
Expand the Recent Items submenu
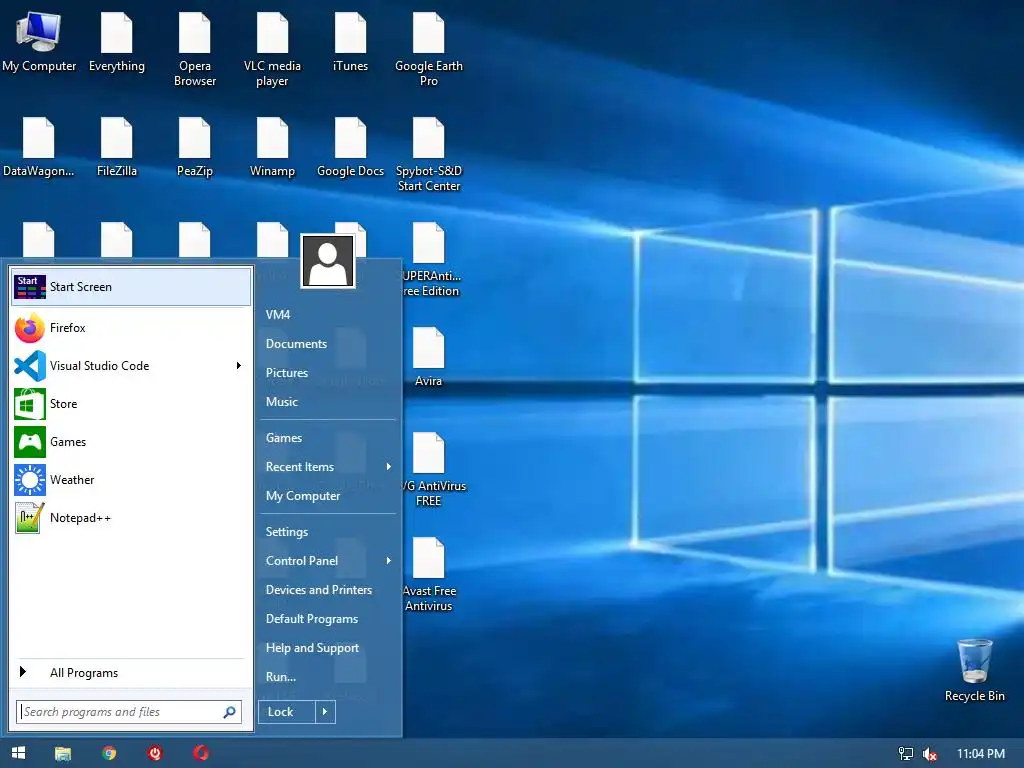(x=328, y=467)
